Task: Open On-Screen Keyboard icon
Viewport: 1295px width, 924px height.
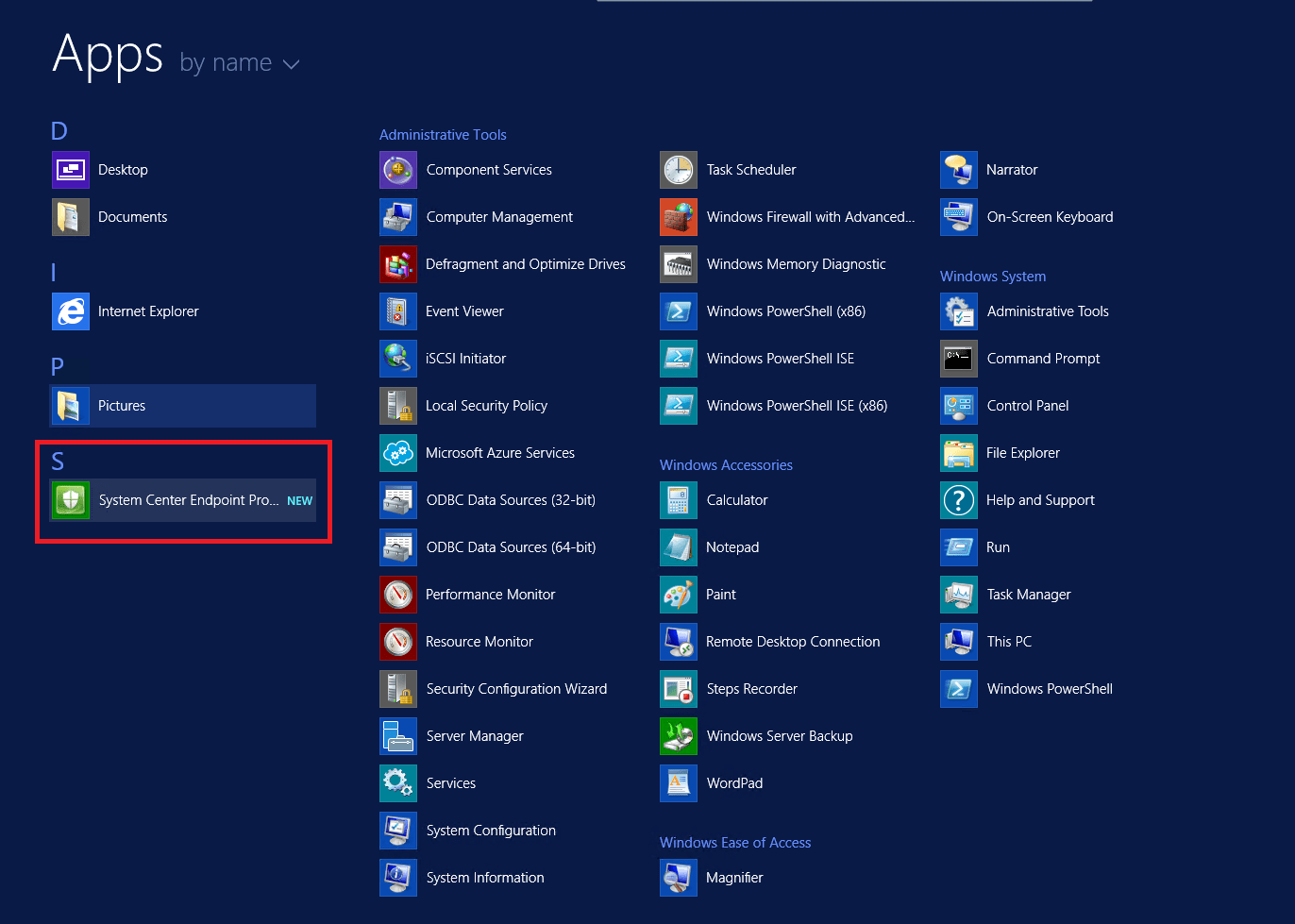Action: [x=959, y=217]
